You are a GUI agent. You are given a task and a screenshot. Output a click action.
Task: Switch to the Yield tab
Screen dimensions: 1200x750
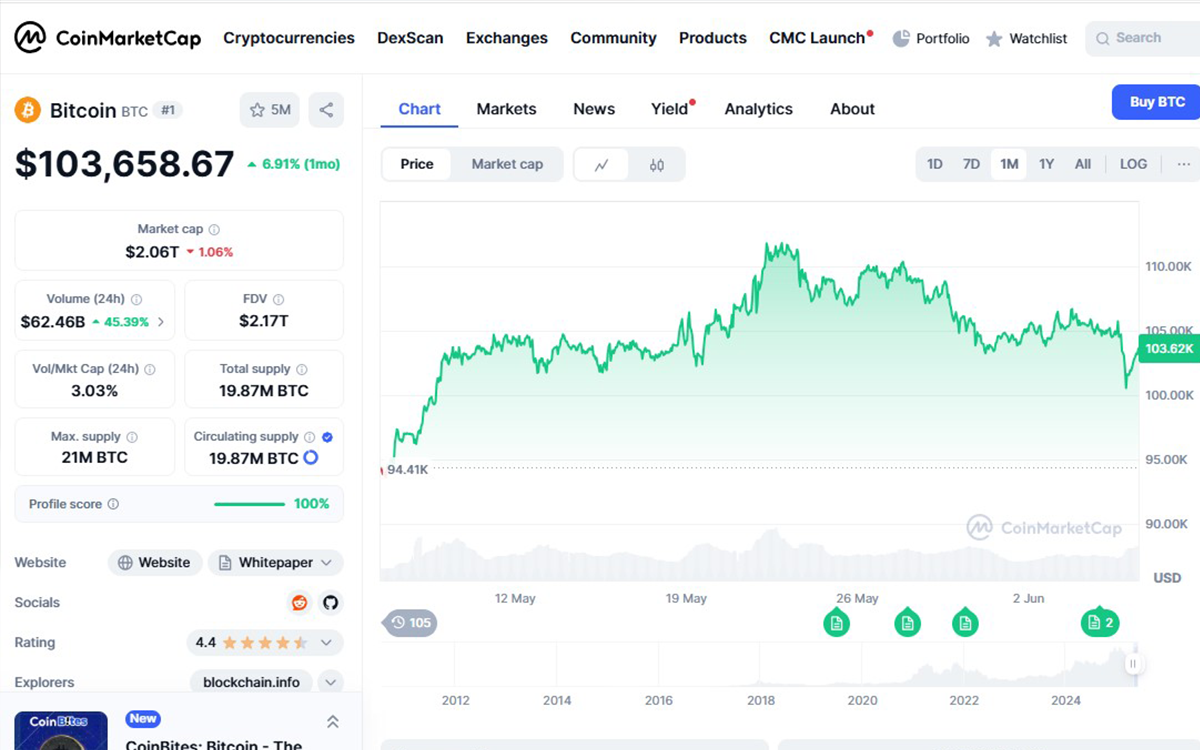pos(672,109)
